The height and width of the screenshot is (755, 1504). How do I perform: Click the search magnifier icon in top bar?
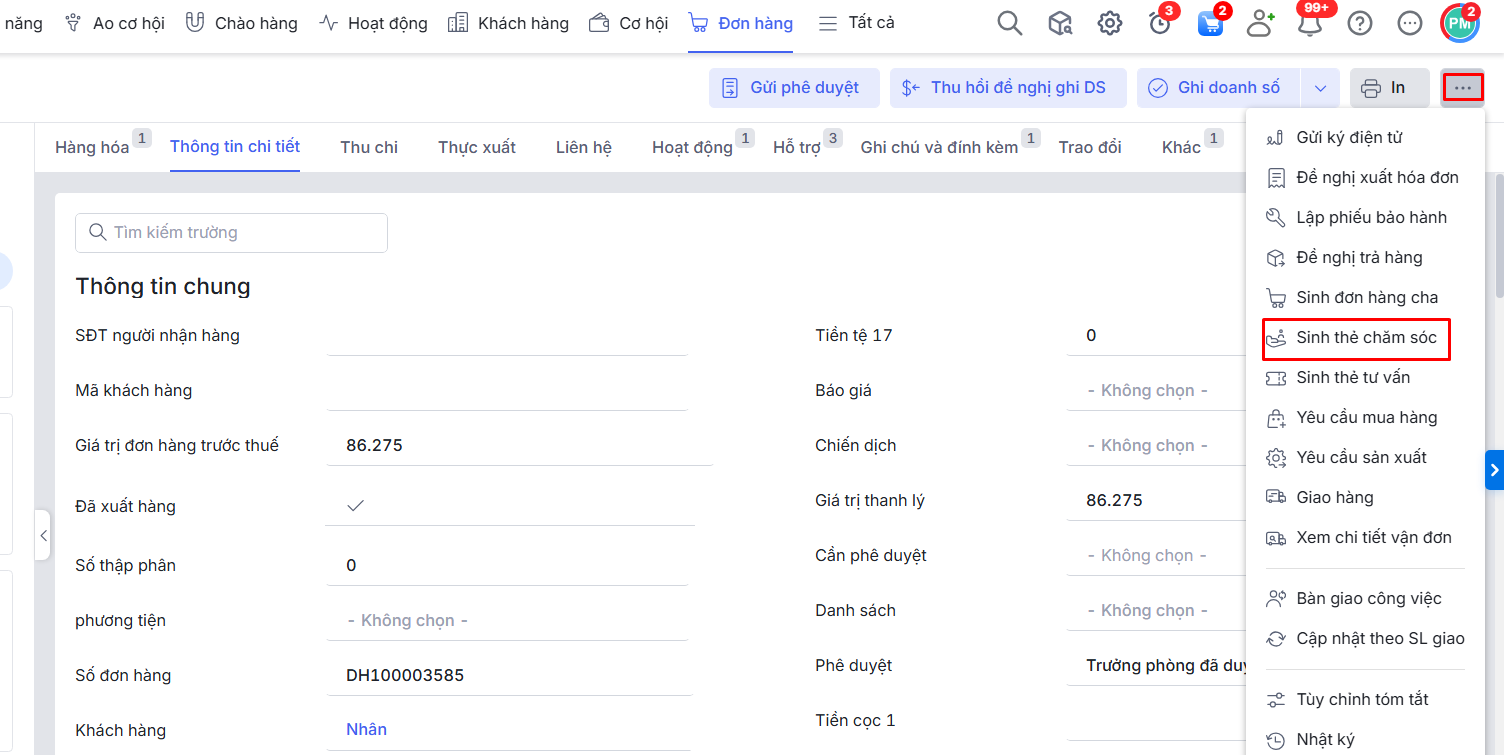tap(1010, 23)
